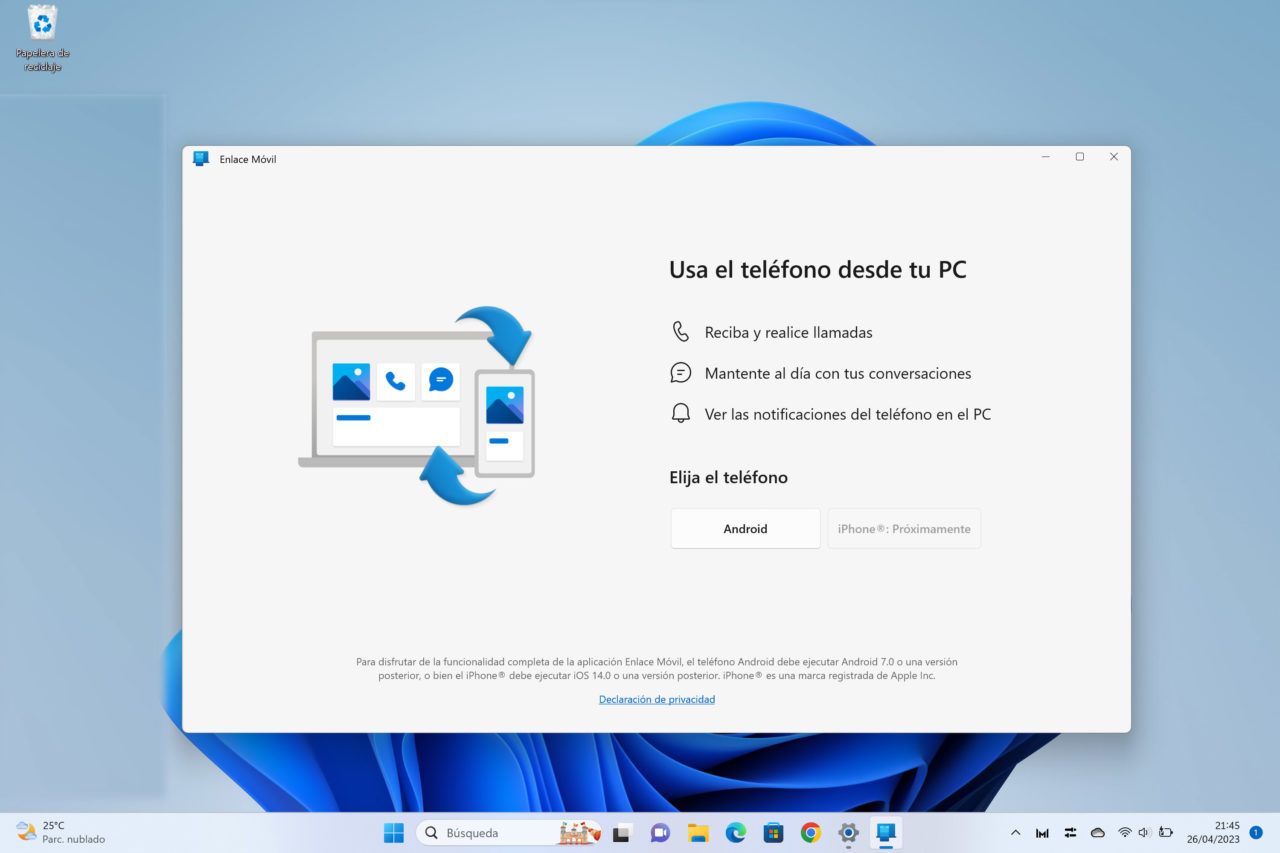Minimize the Enlace Móvil window

click(1046, 157)
